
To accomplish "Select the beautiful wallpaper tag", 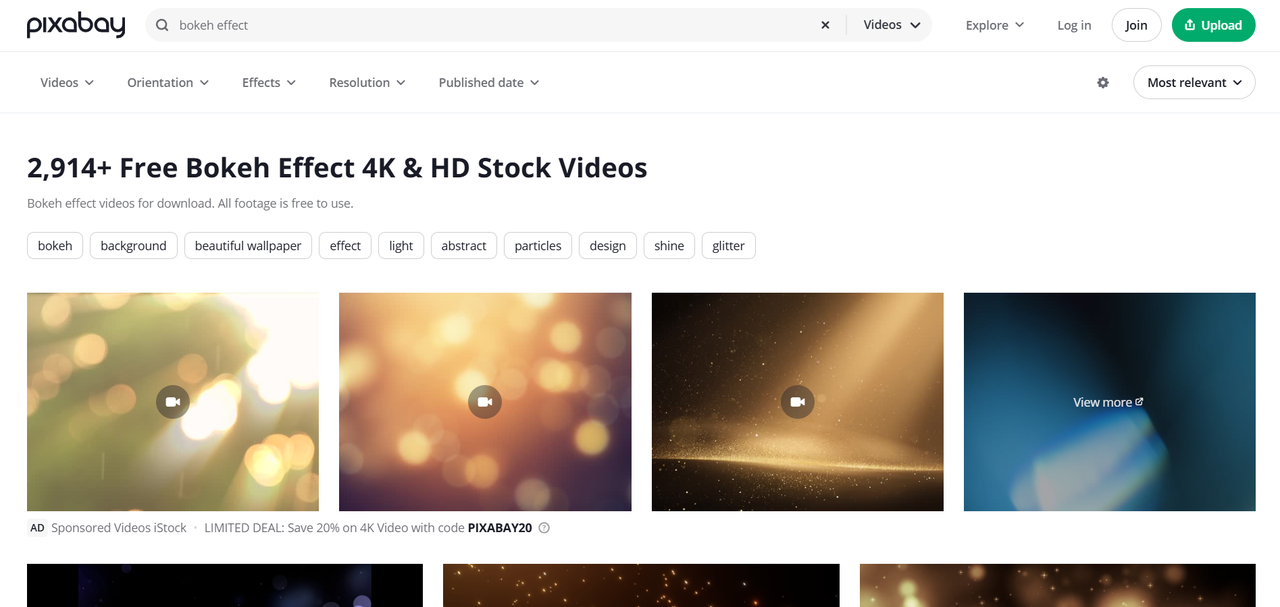I will tap(248, 246).
